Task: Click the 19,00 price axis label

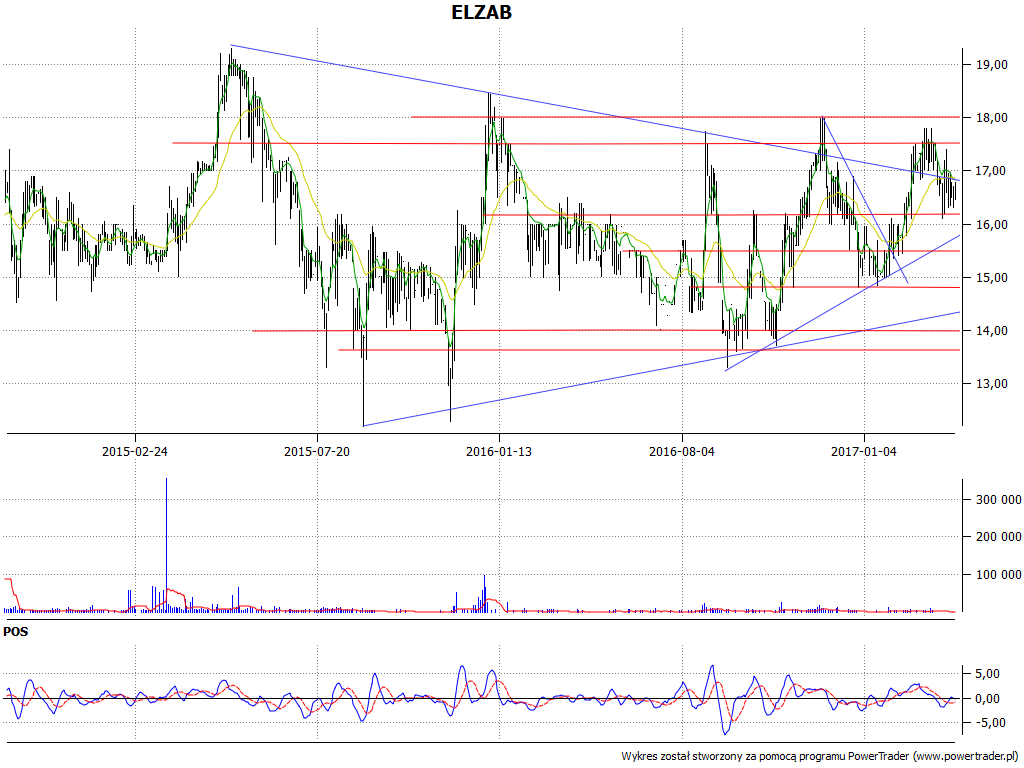Action: 991,65
